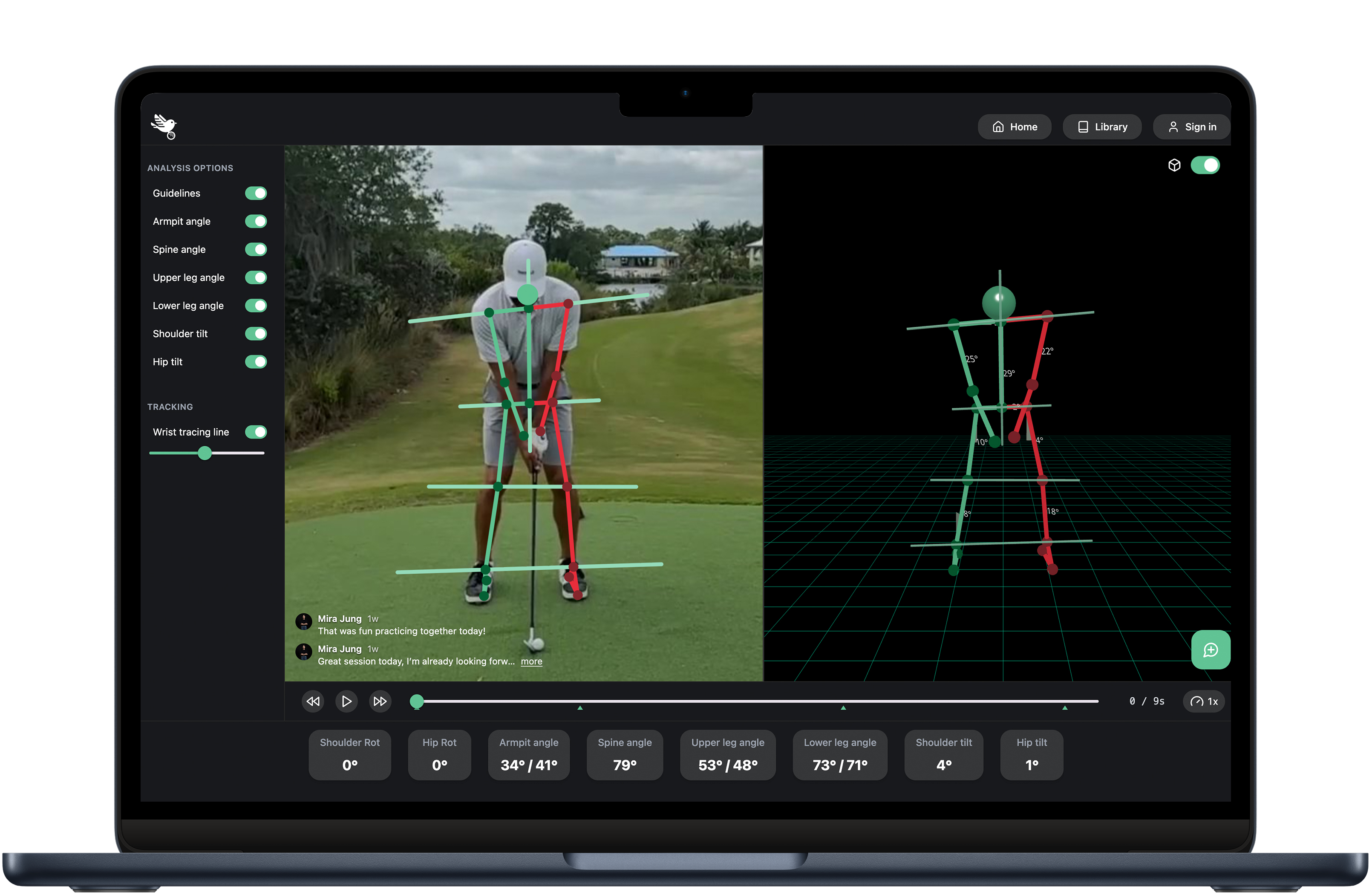Image resolution: width=1372 pixels, height=895 pixels.
Task: Switch off the Hip tilt option
Action: (x=256, y=362)
